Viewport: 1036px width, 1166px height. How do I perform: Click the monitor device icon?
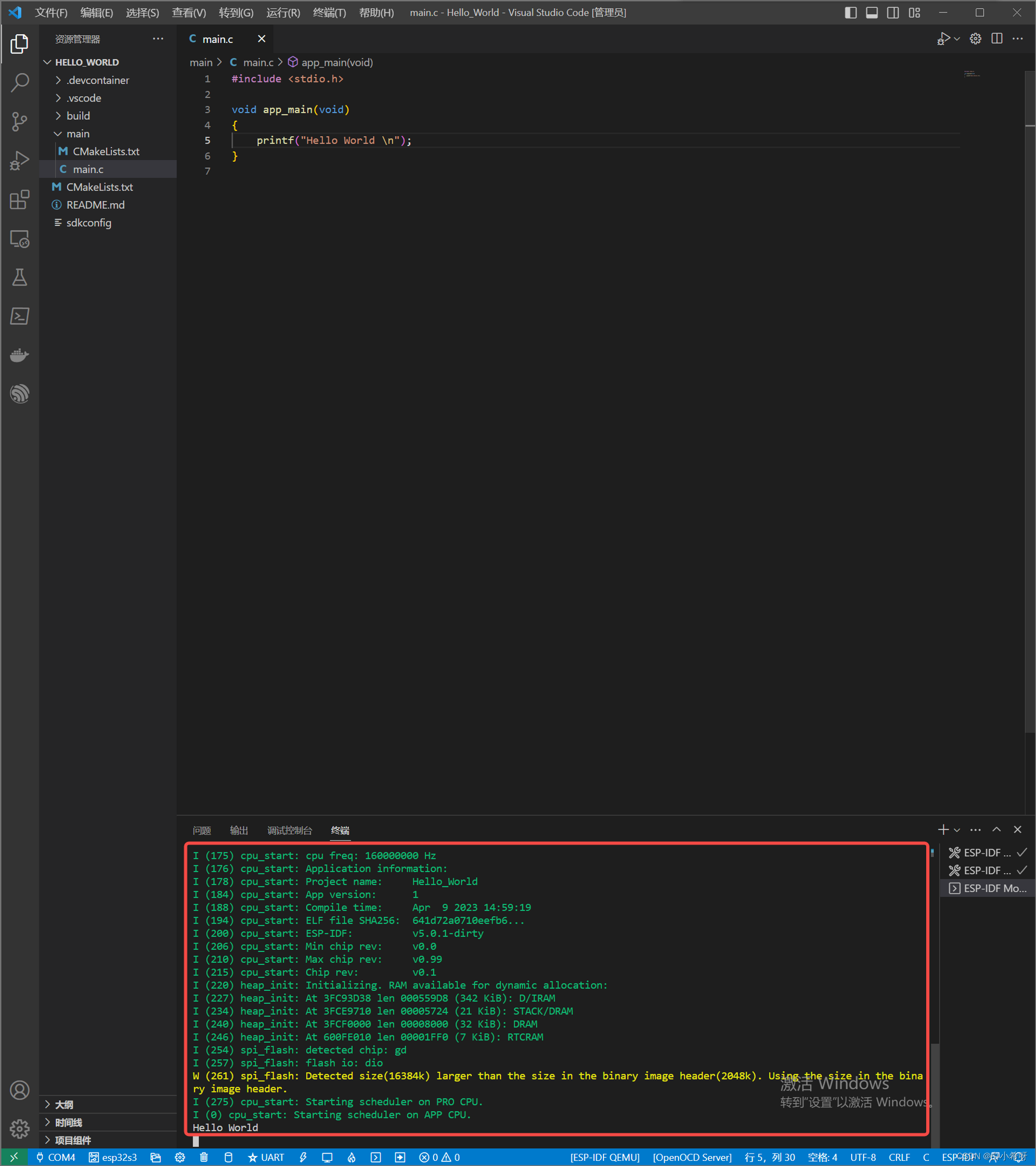pos(327,1157)
